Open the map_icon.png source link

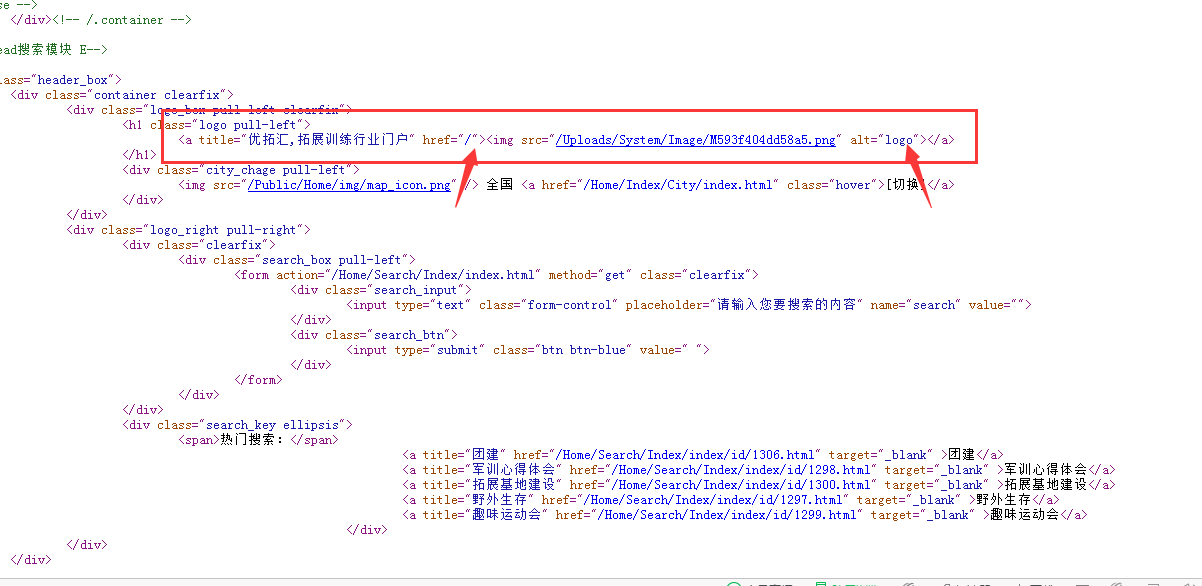[350, 185]
